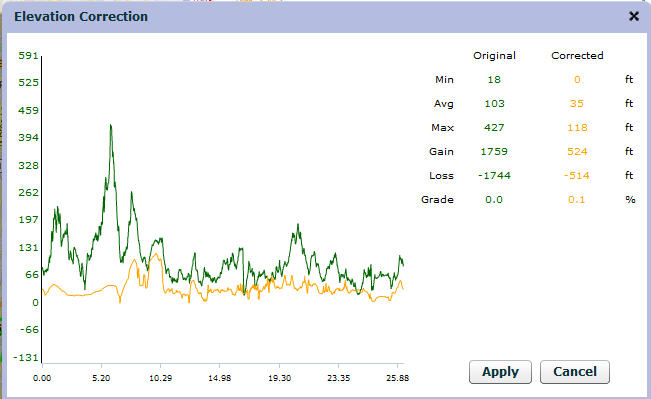Viewport: 651px width, 399px height.
Task: Click the 19.30 x-axis distance label
Action: click(x=279, y=378)
